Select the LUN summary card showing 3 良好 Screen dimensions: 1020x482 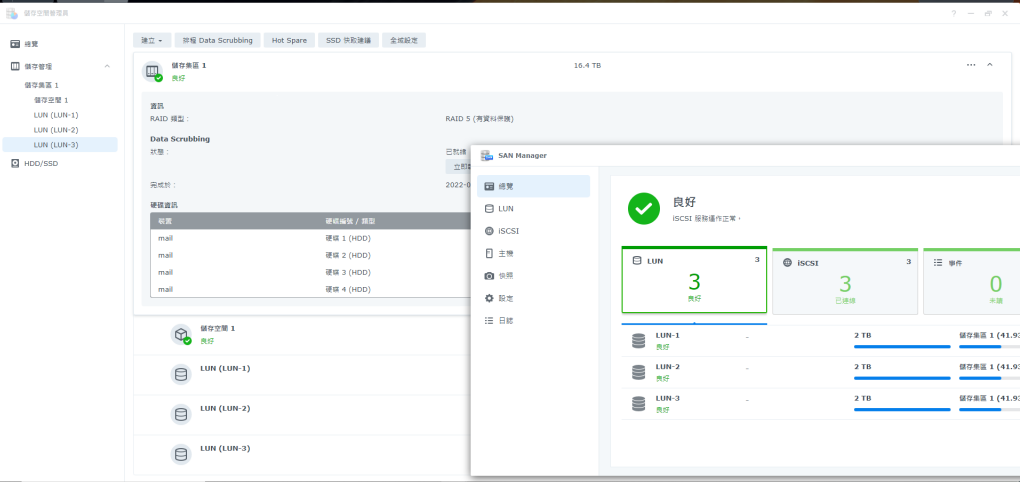pos(694,280)
